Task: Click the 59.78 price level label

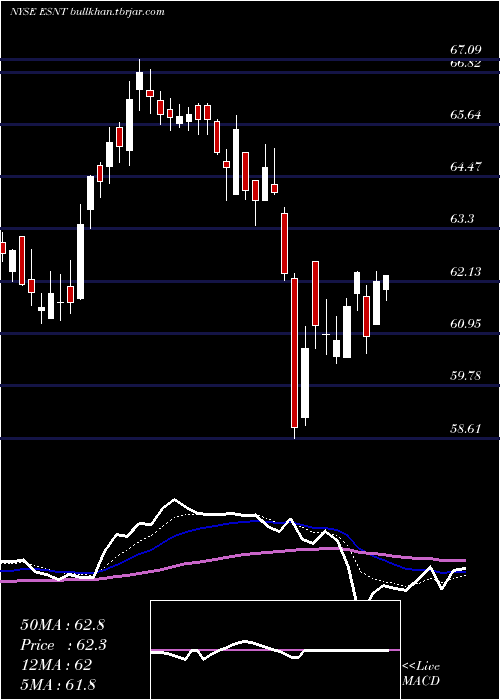Action: pyautogui.click(x=466, y=376)
